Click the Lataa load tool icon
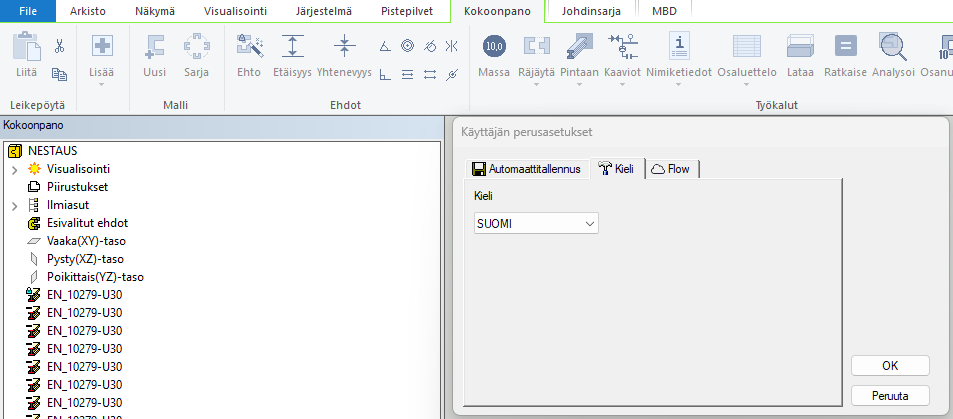 [x=800, y=47]
